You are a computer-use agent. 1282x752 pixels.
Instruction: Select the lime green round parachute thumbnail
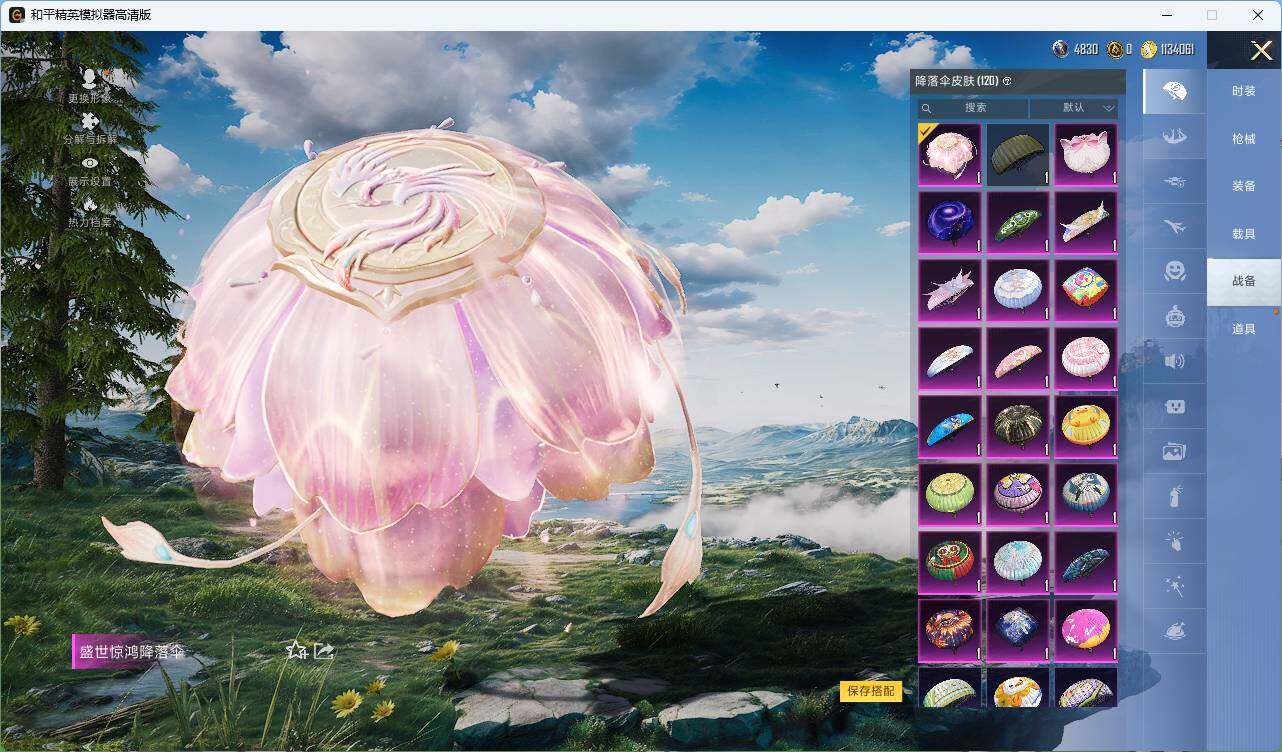pyautogui.click(x=950, y=494)
